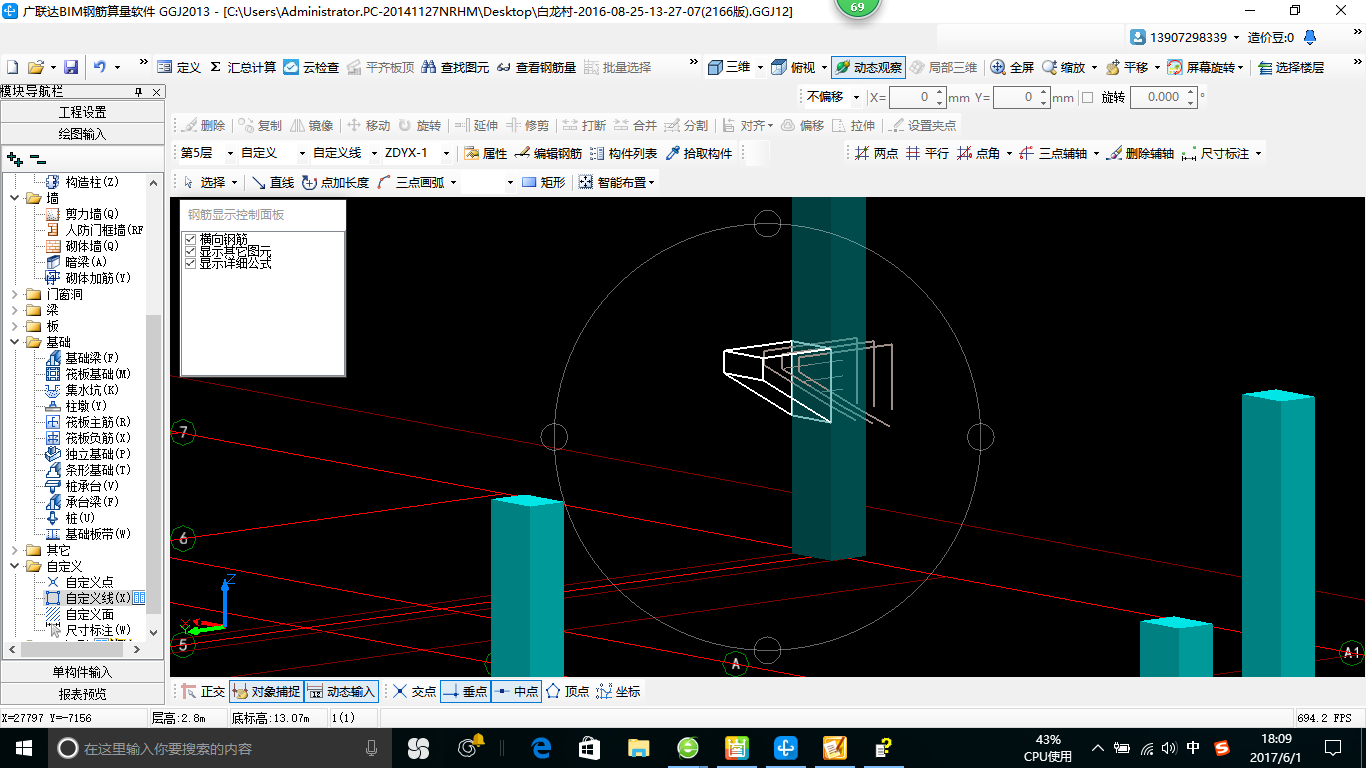
Task: Expand the 门窗洞 tree folder
Action: [15, 294]
